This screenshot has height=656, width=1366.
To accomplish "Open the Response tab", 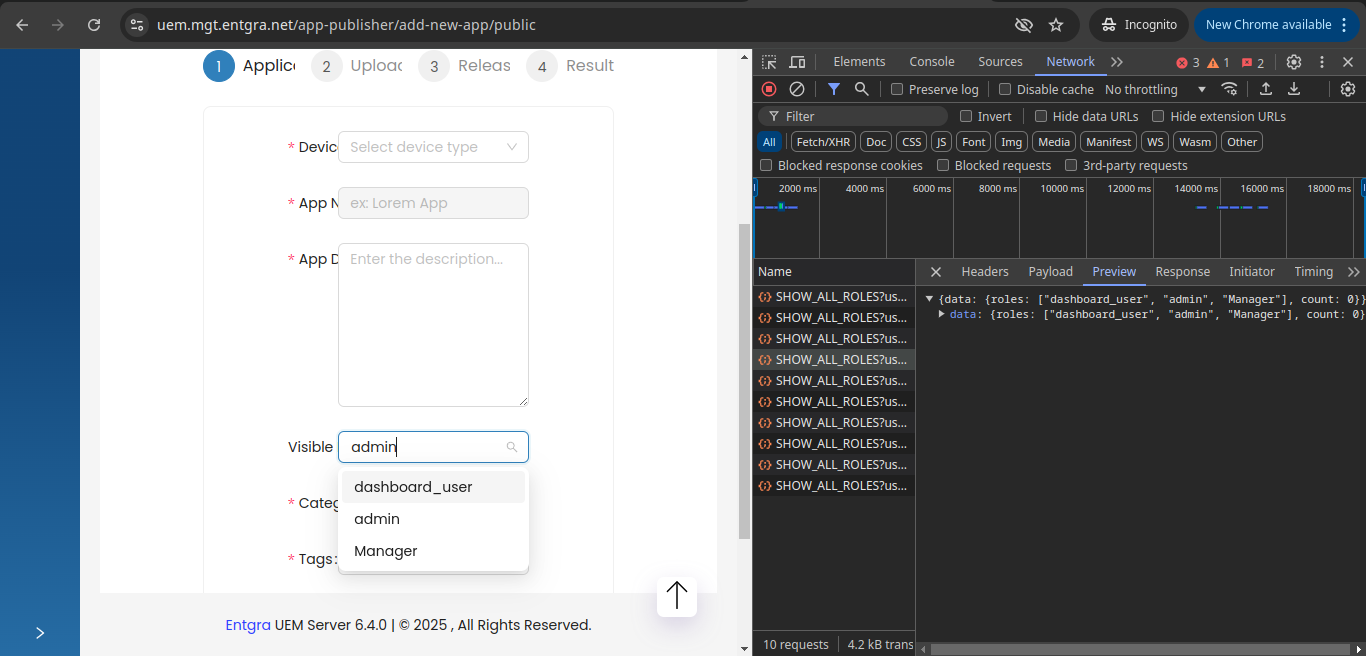I will [1183, 272].
